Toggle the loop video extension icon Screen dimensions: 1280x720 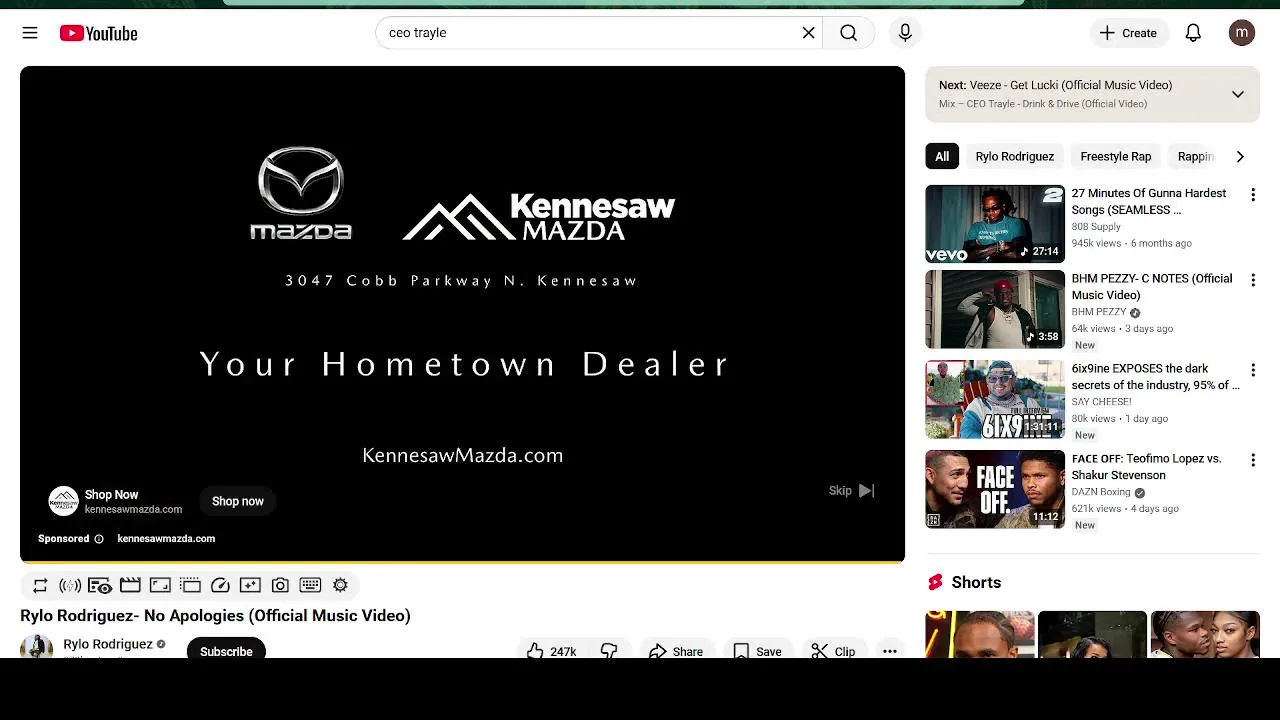40,586
